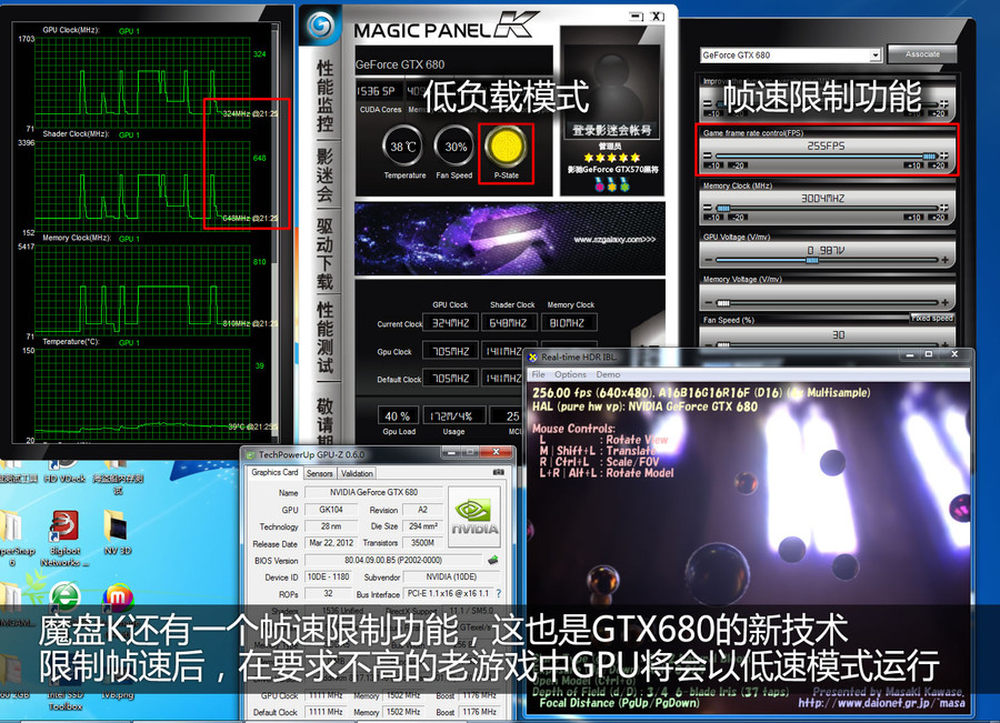The width and height of the screenshot is (1000, 723).
Task: Click -10 under Memory Clock slider
Action: [x=714, y=217]
